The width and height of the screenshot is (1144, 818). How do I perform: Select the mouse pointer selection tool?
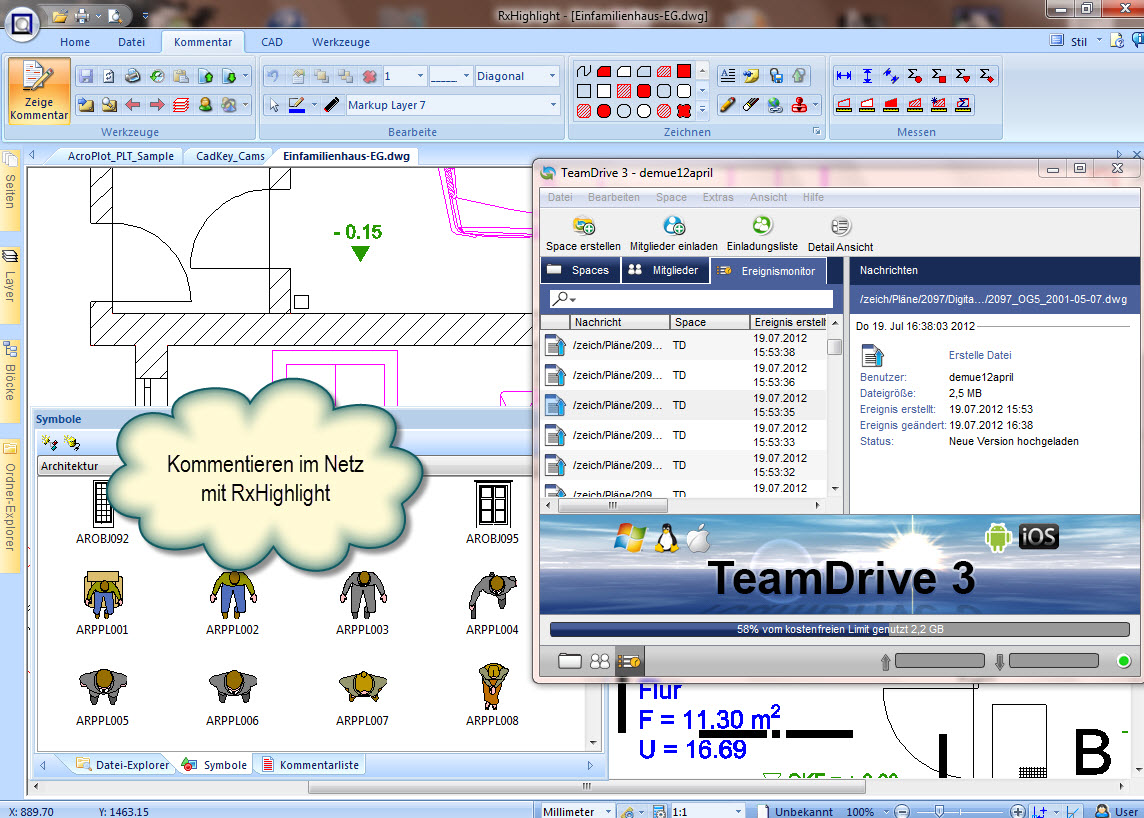pyautogui.click(x=275, y=105)
